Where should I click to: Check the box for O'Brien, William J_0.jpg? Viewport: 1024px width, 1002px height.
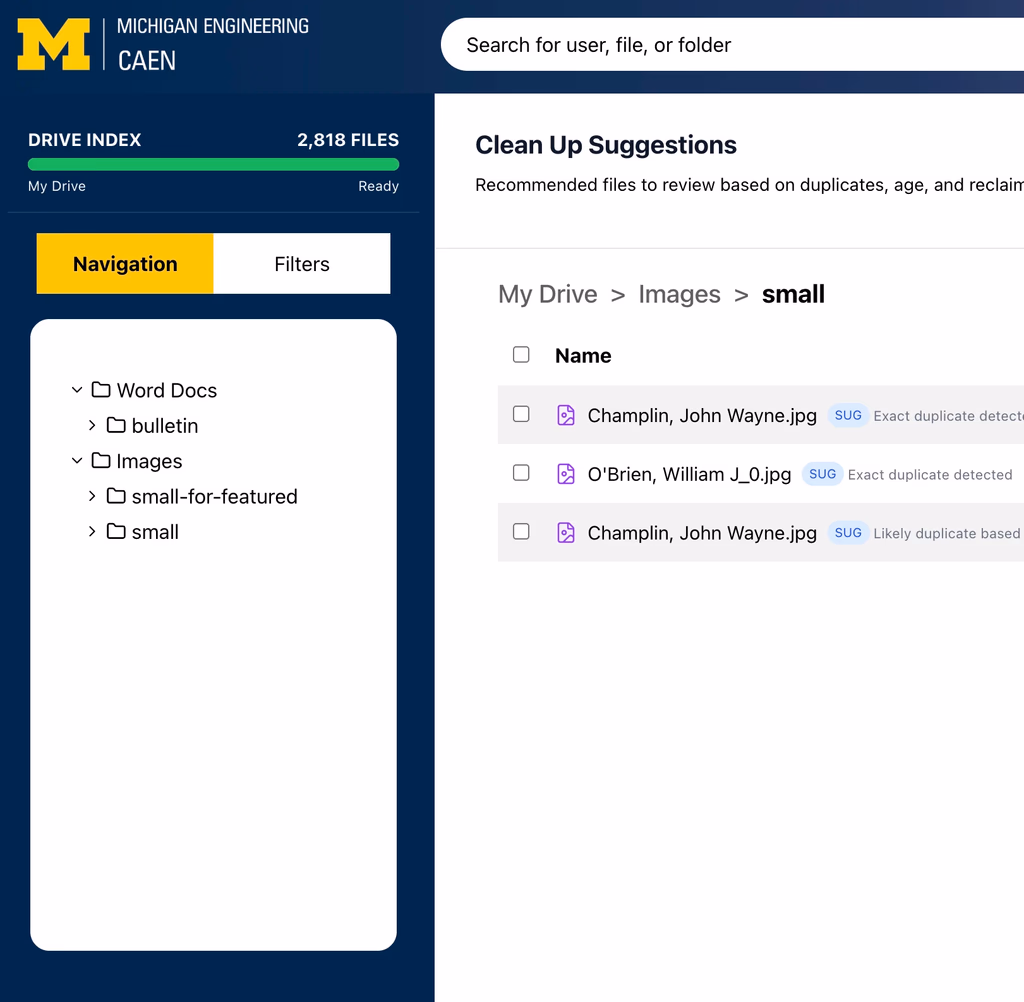click(x=521, y=472)
